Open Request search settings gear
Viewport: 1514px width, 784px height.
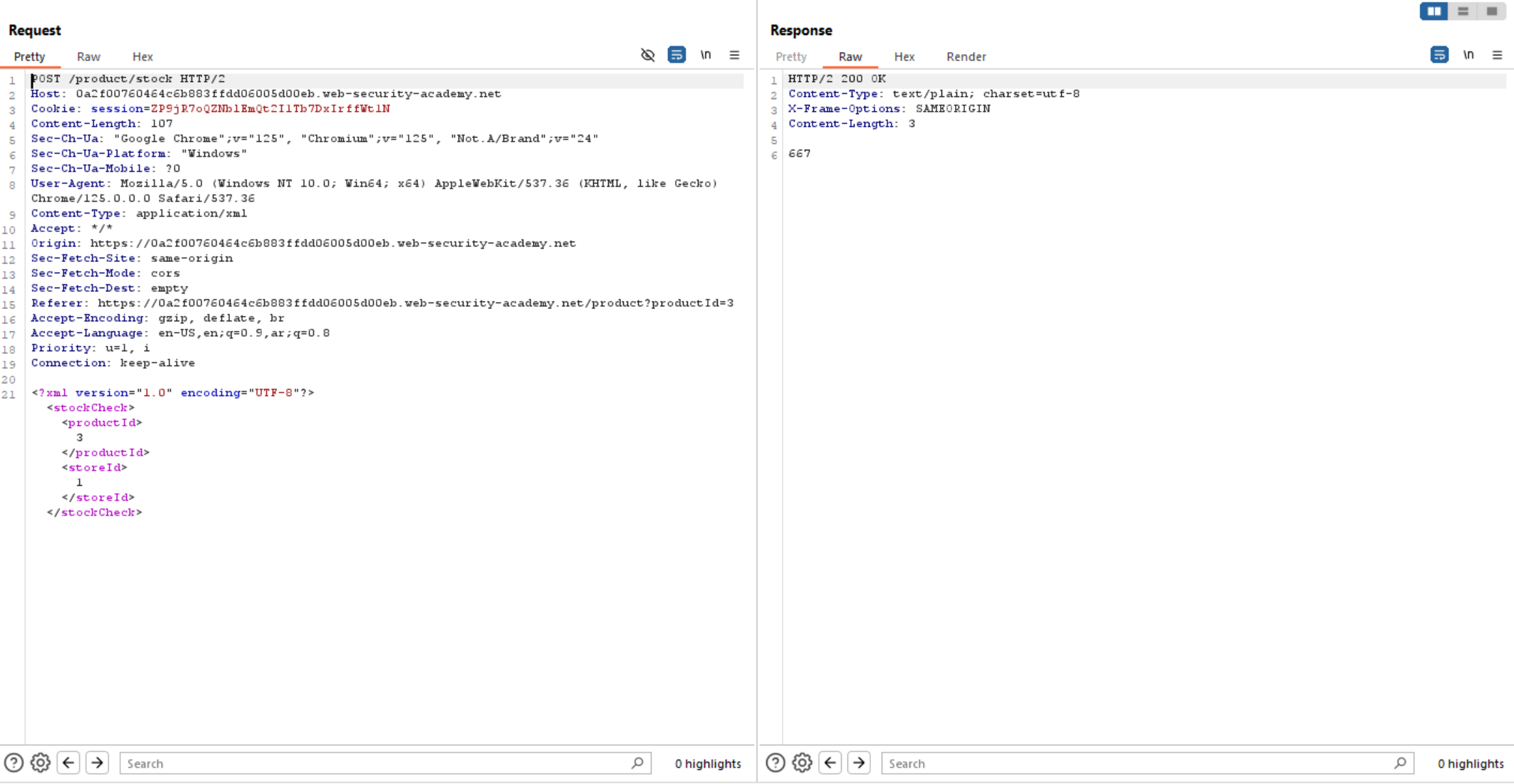point(41,763)
